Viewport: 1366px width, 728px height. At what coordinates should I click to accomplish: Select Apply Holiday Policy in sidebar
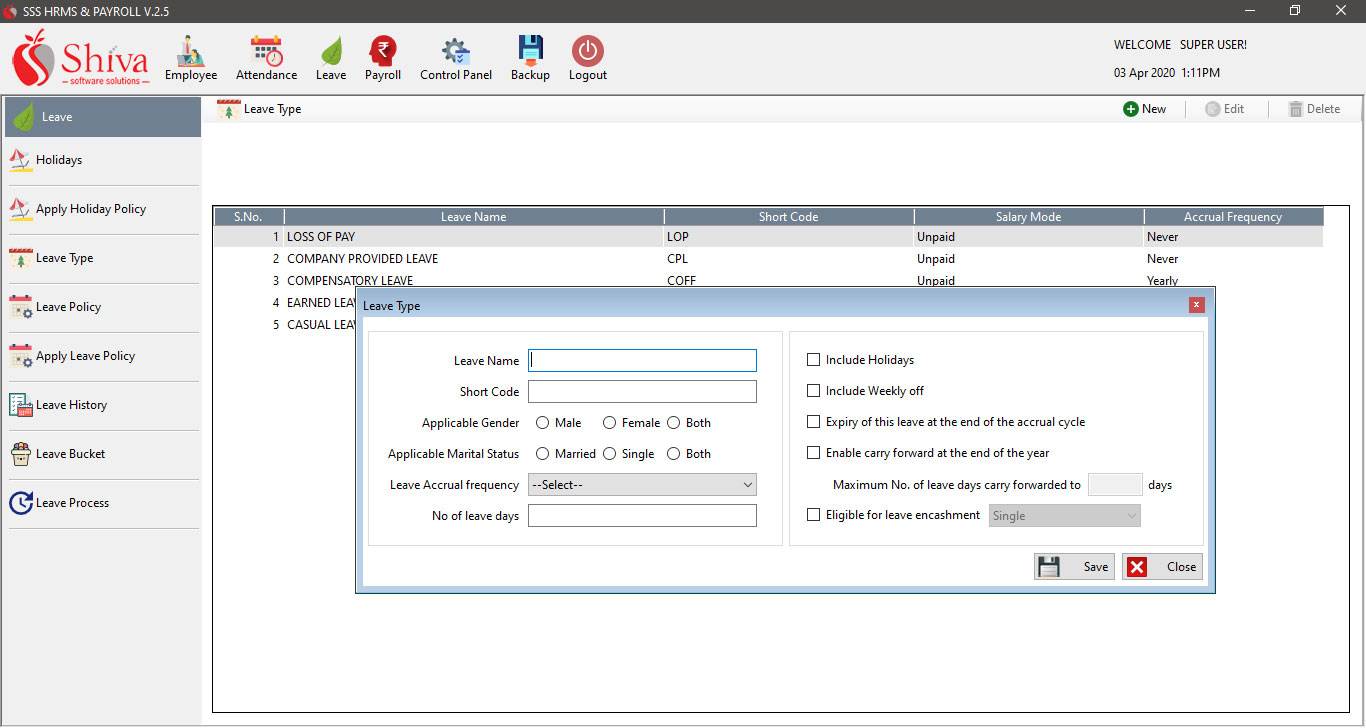point(90,209)
